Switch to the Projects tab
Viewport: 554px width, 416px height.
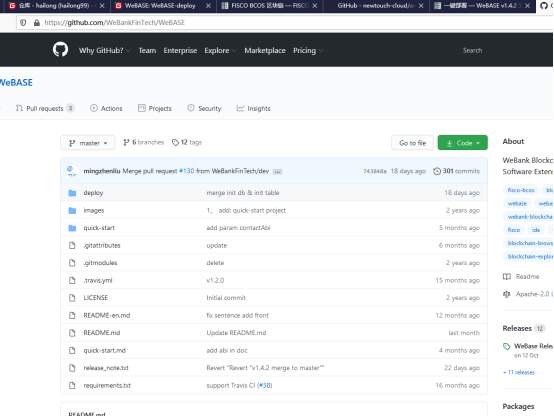(x=155, y=109)
